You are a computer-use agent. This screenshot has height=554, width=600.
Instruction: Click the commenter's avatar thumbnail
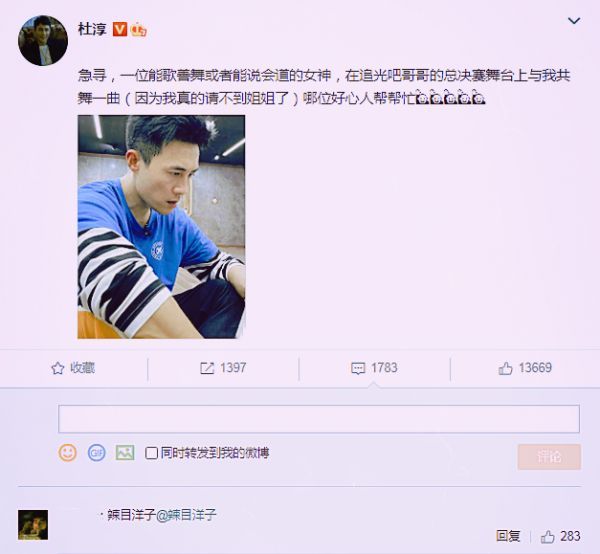click(33, 525)
